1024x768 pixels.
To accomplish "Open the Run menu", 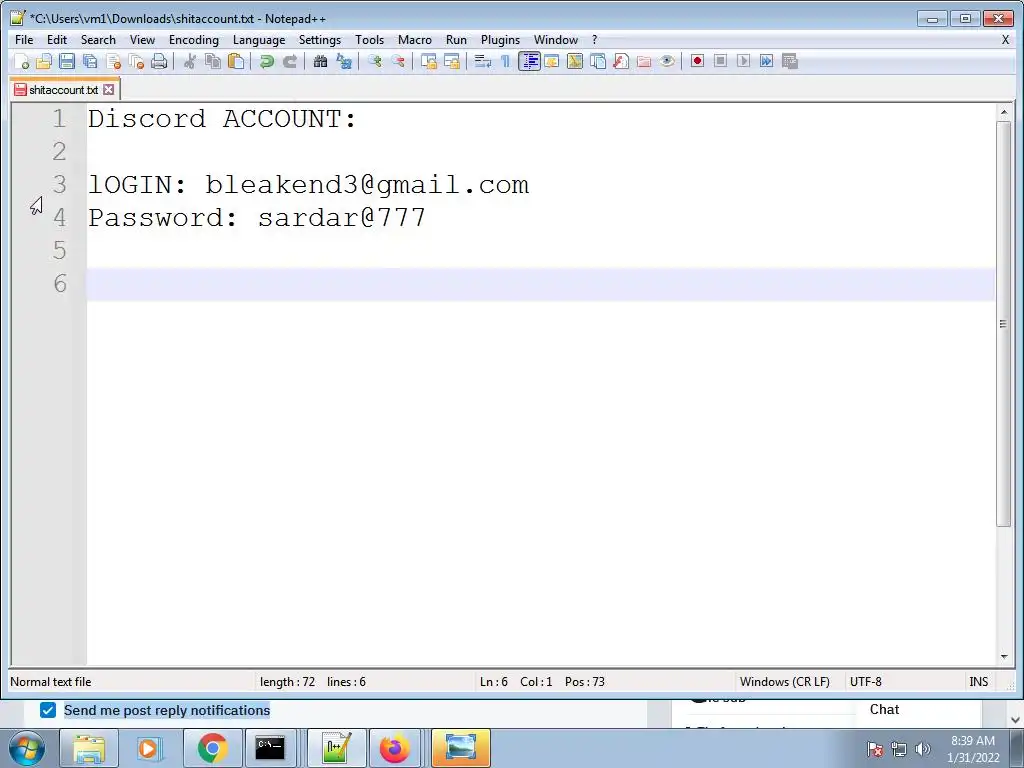I will (456, 40).
